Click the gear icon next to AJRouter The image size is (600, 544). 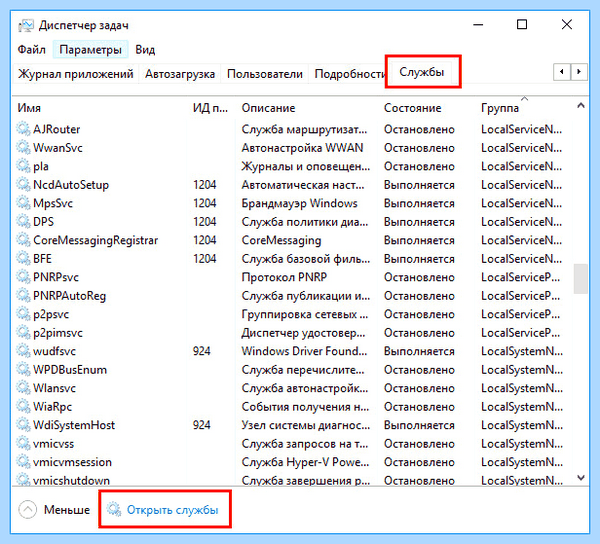[x=23, y=129]
